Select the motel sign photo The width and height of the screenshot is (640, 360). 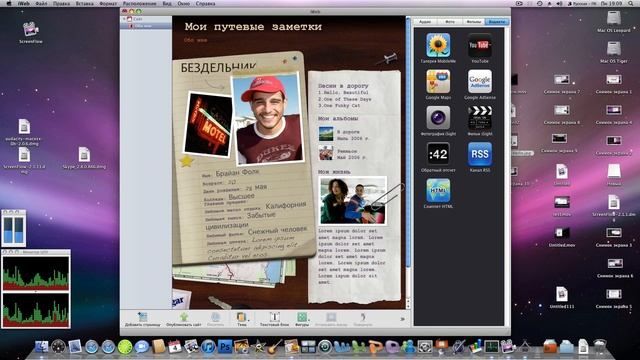point(208,125)
